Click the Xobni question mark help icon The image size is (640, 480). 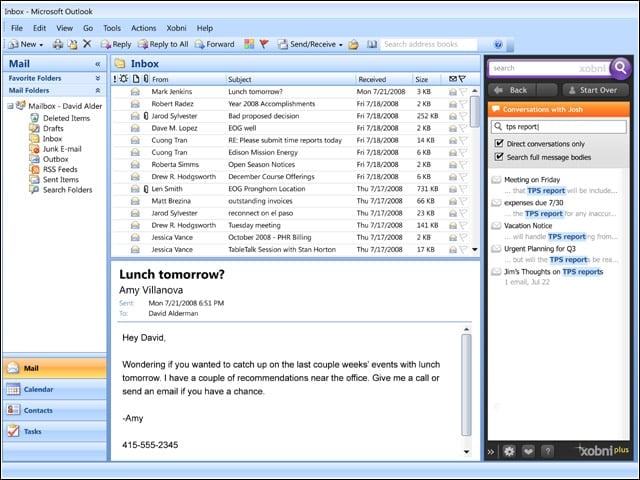pos(547,451)
